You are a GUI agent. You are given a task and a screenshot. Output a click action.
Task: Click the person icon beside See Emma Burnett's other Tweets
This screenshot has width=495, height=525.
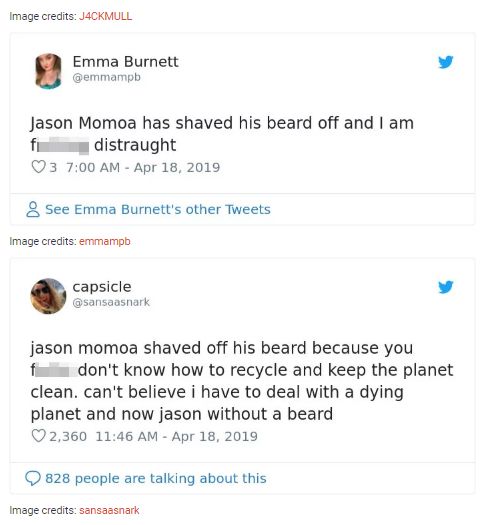click(x=33, y=209)
